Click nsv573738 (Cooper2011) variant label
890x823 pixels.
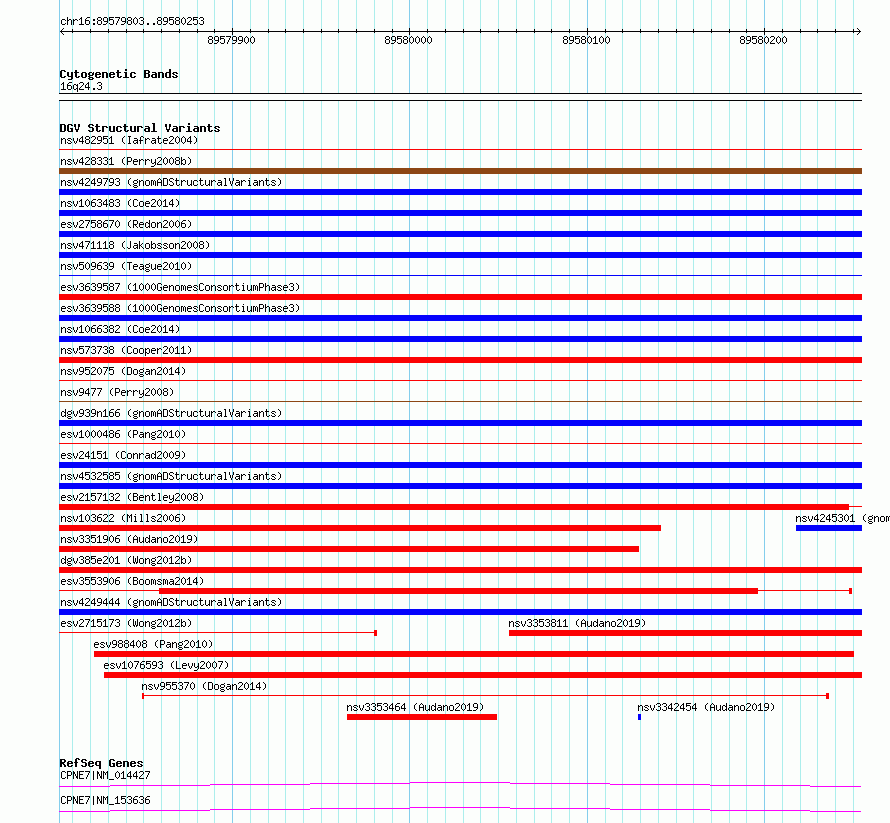click(x=126, y=350)
